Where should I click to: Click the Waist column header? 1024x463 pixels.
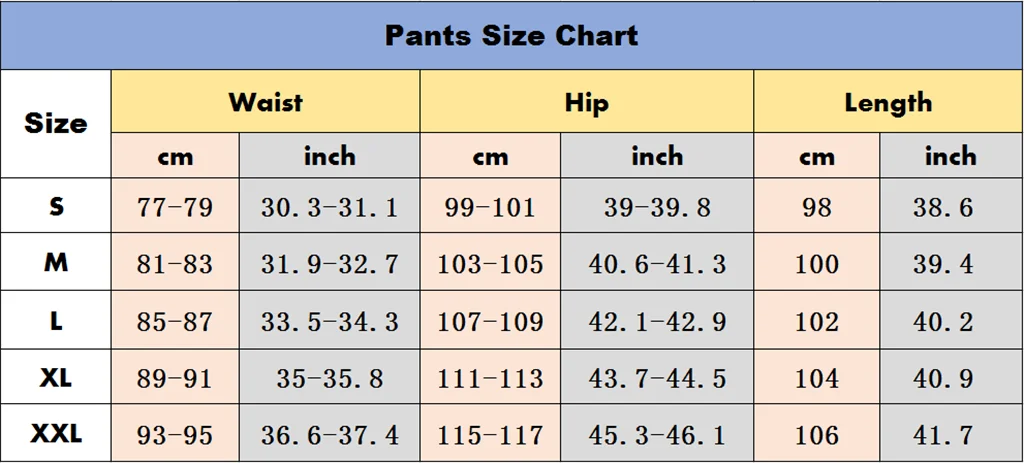(x=265, y=102)
